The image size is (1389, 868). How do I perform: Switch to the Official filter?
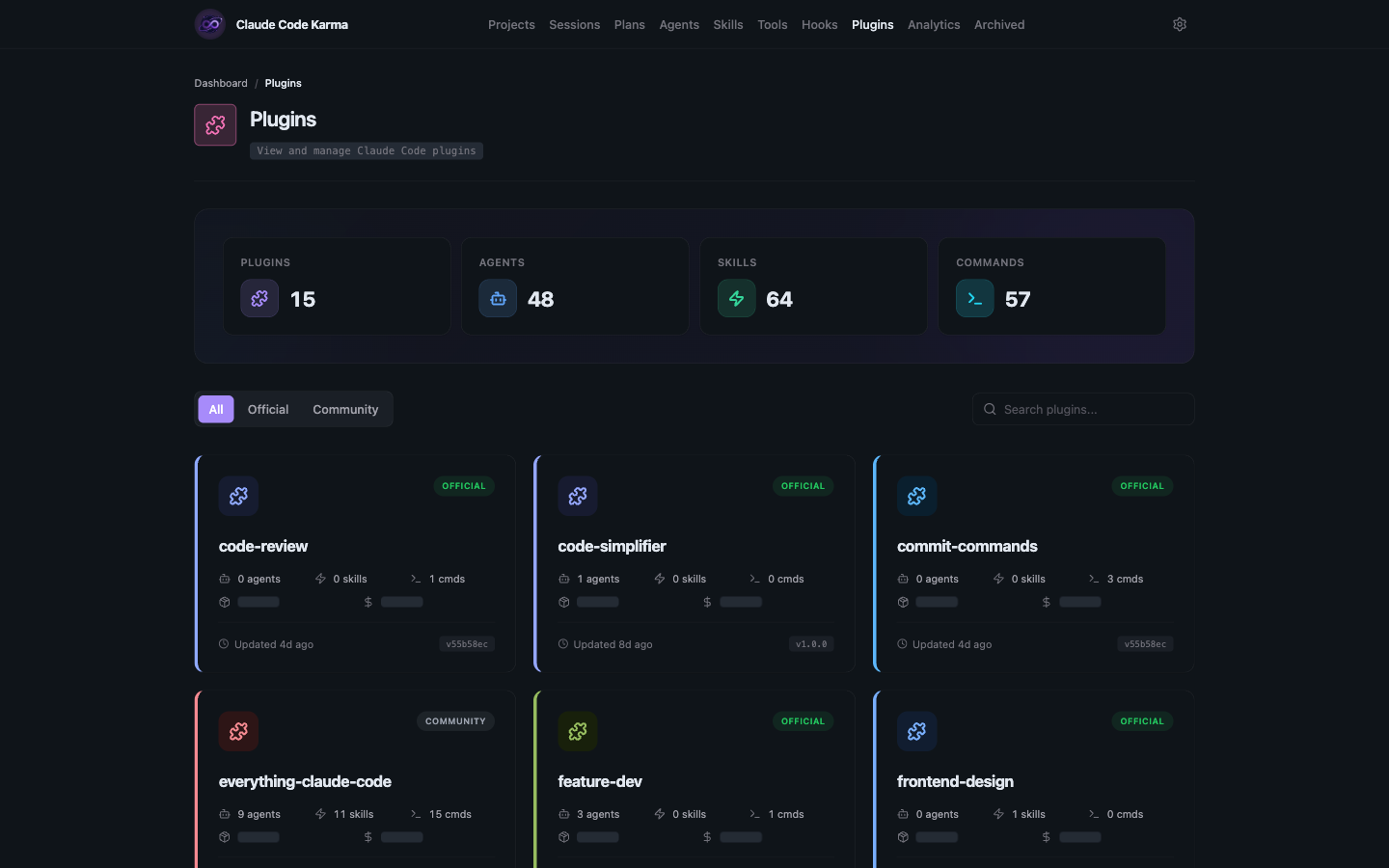[x=267, y=409]
